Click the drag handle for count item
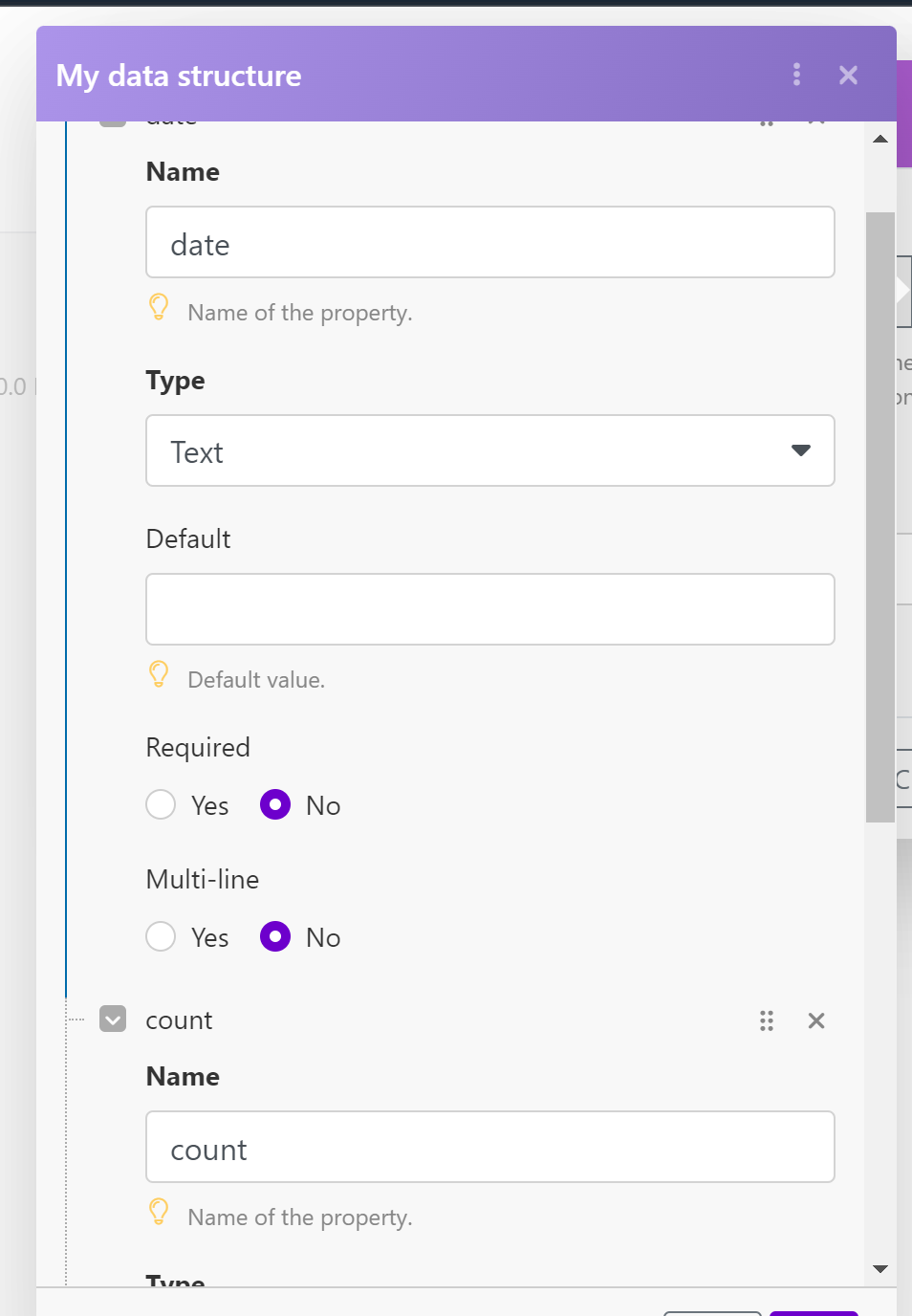The image size is (912, 1316). pyautogui.click(x=767, y=1020)
